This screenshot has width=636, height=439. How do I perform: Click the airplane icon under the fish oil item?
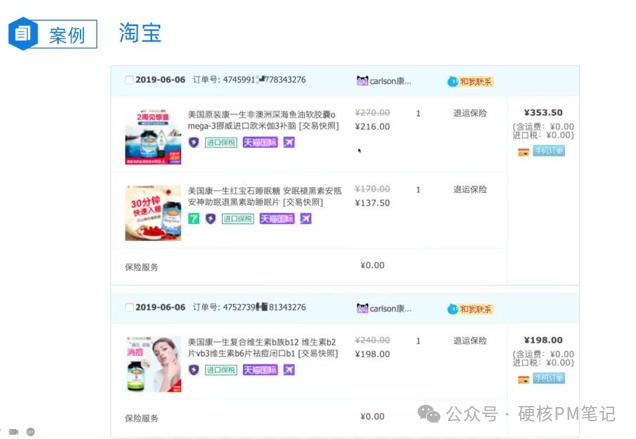tap(289, 142)
